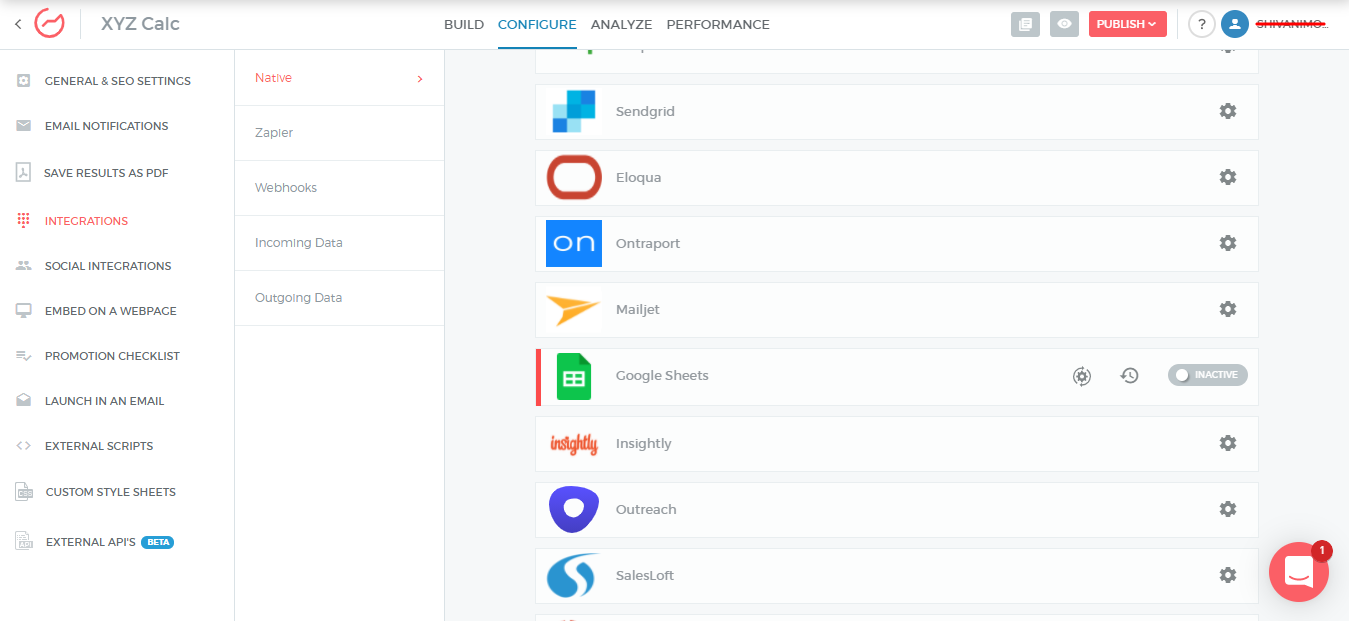Open Eloqua settings gear
Screen dimensions: 1349x621
click(1228, 177)
